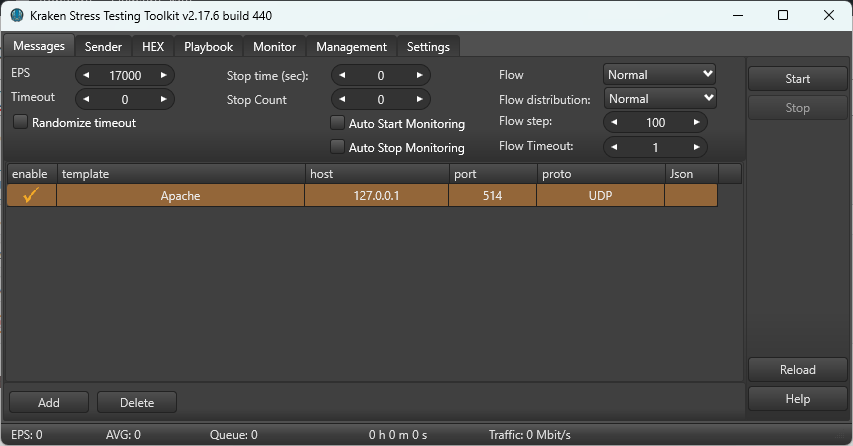Increase Timeout with right arrow
This screenshot has width=853, height=446.
(164, 99)
